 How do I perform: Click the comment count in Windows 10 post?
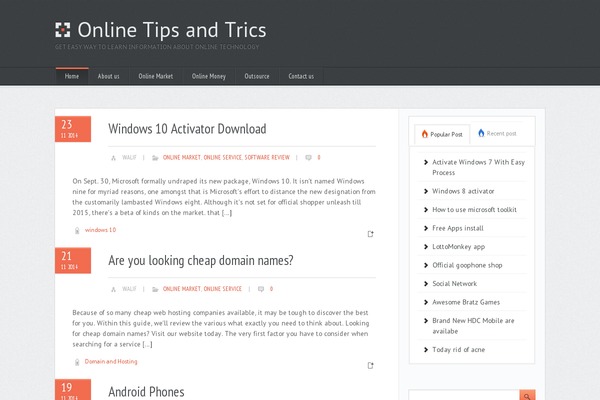pyautogui.click(x=319, y=157)
